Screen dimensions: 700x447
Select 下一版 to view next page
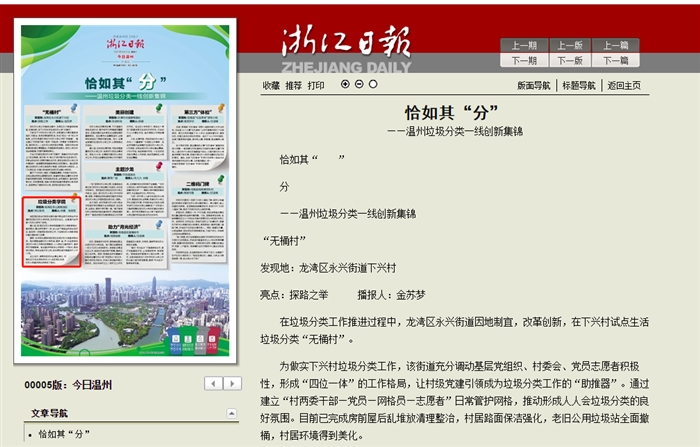coord(570,60)
